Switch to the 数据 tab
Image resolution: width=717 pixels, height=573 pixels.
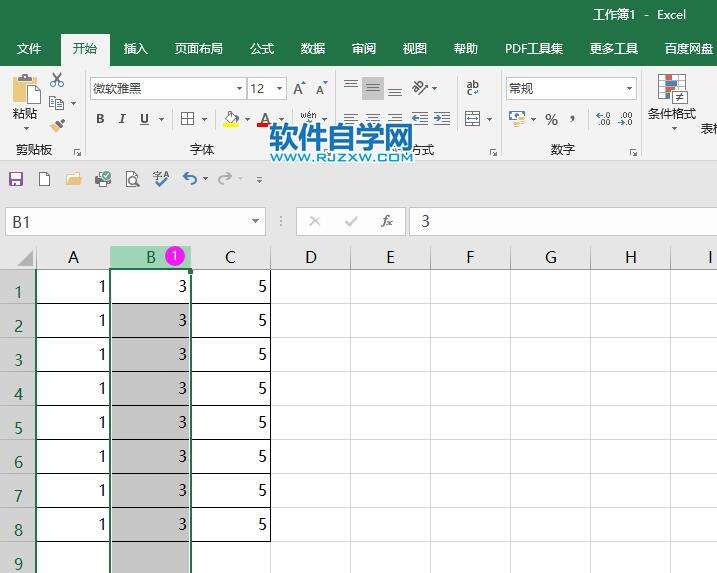click(x=313, y=48)
